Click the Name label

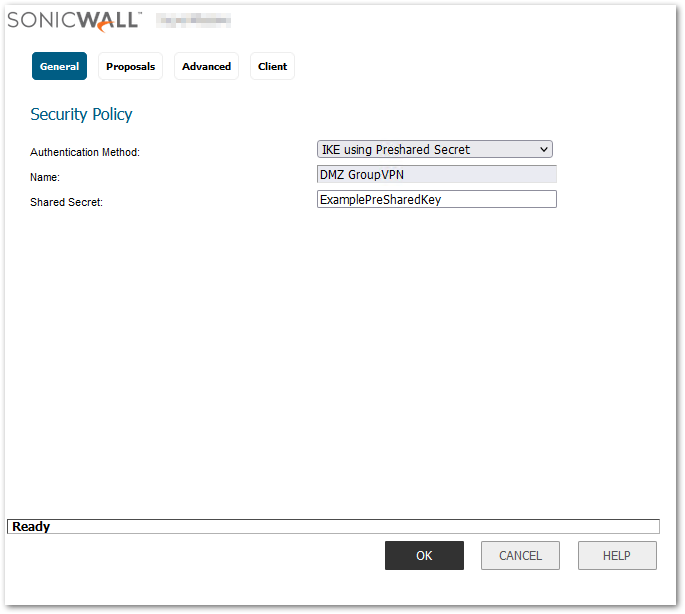click(45, 178)
